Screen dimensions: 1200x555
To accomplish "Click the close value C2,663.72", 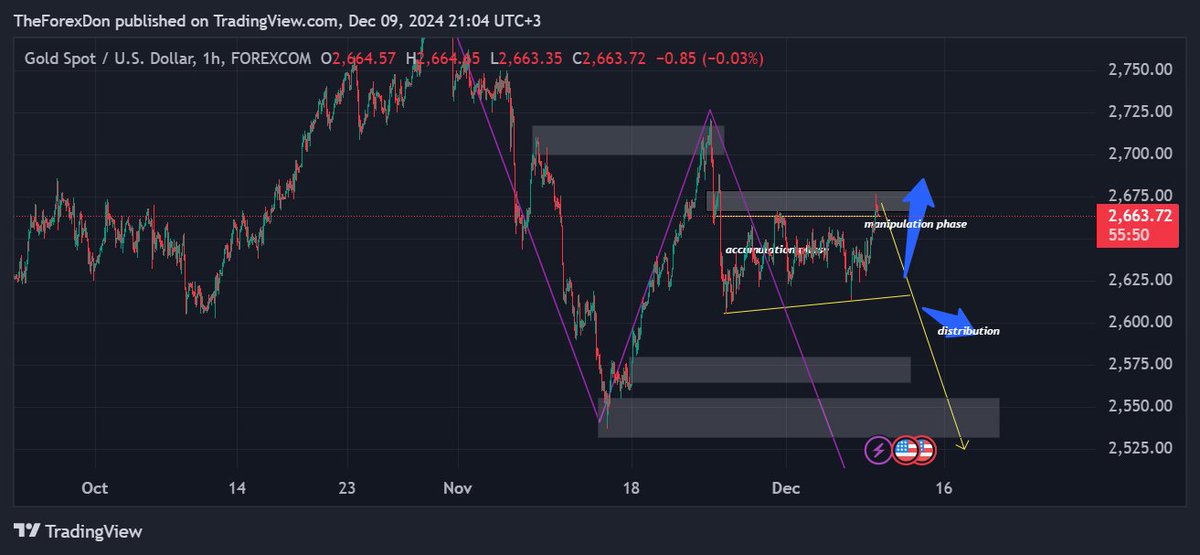I will pos(610,59).
